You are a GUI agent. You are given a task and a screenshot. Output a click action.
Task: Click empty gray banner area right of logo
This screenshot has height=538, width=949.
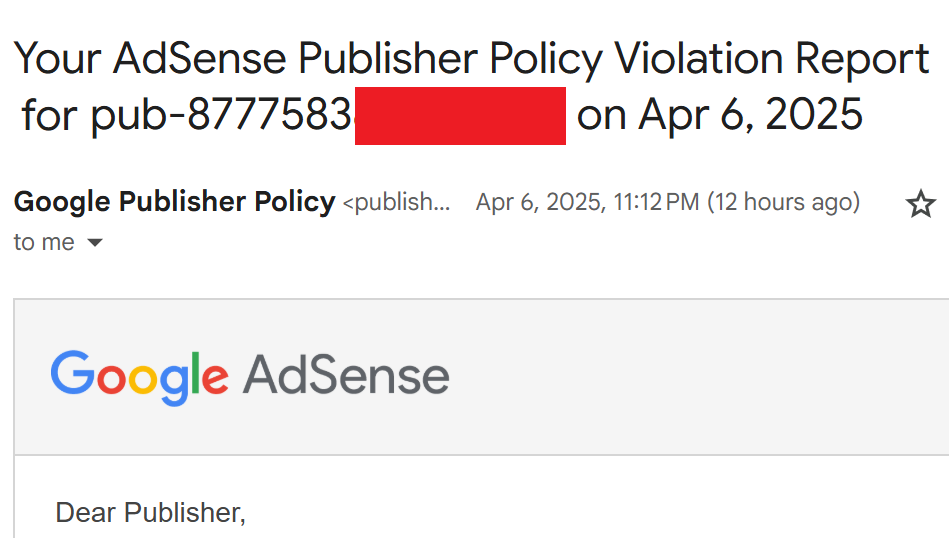696,376
